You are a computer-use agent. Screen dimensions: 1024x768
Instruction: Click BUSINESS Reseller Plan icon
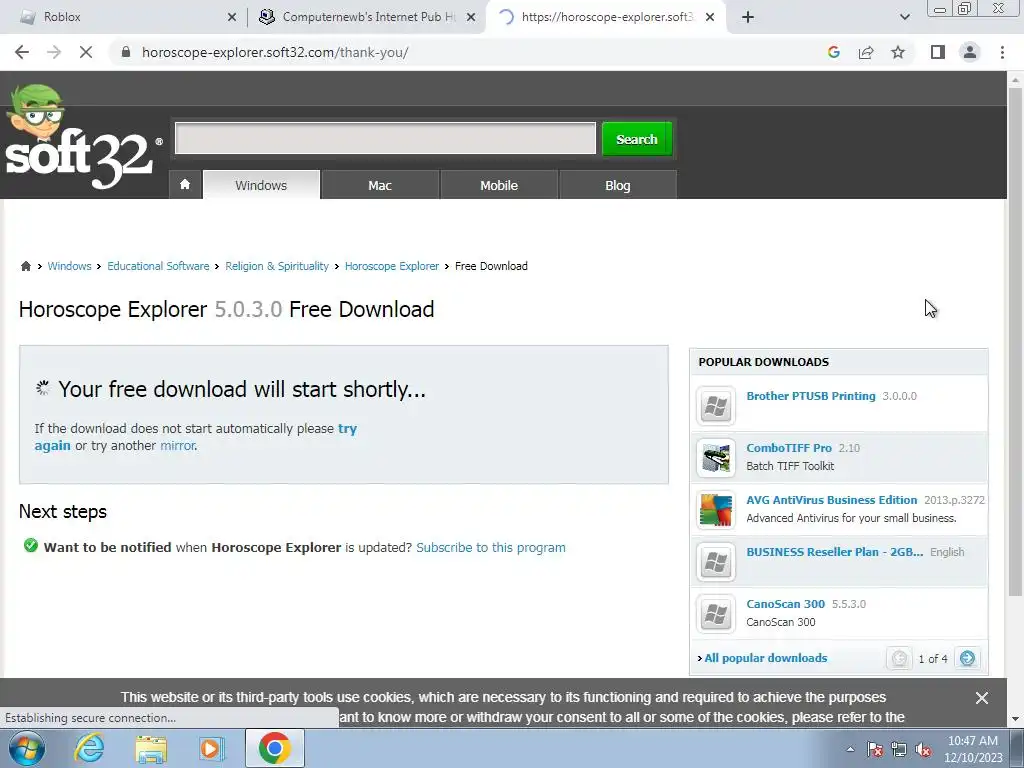(716, 562)
